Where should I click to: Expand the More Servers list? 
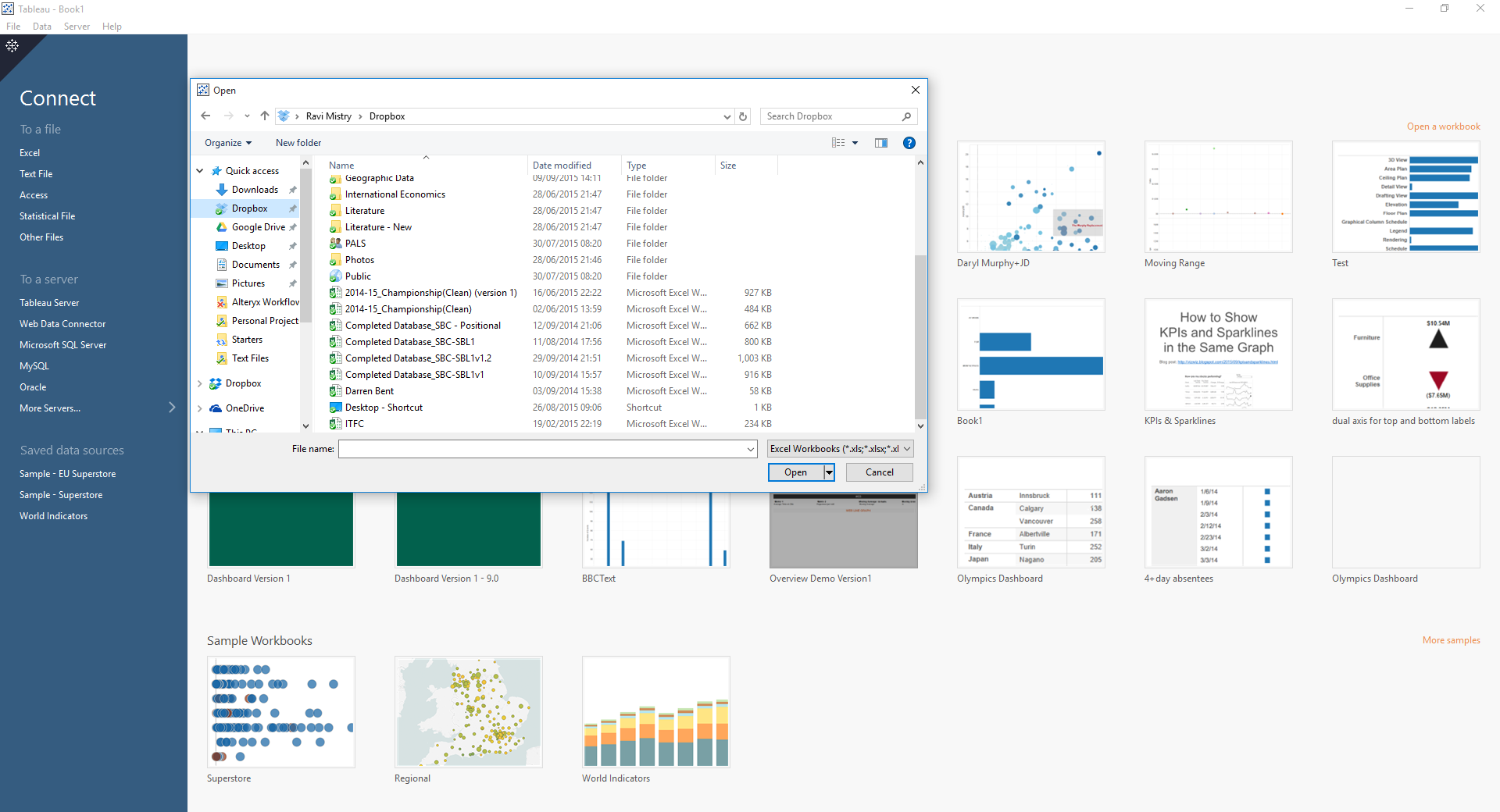coord(172,408)
